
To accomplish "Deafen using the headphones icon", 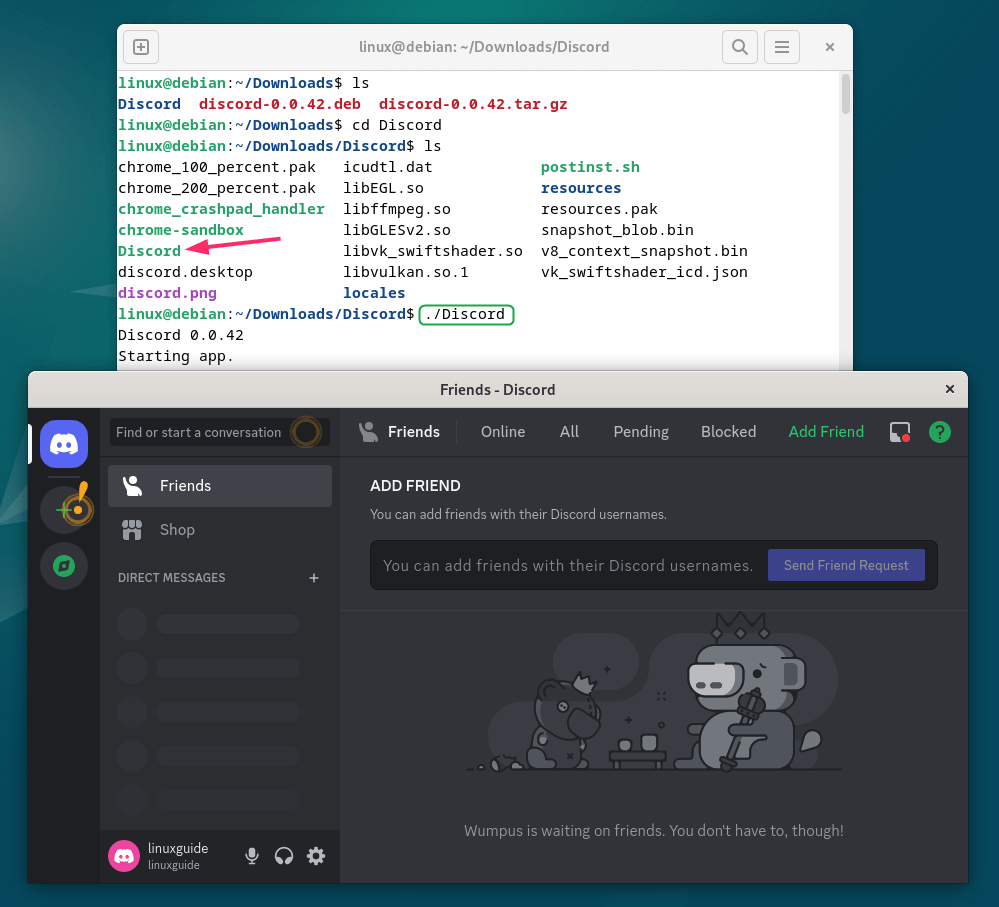I will (284, 856).
